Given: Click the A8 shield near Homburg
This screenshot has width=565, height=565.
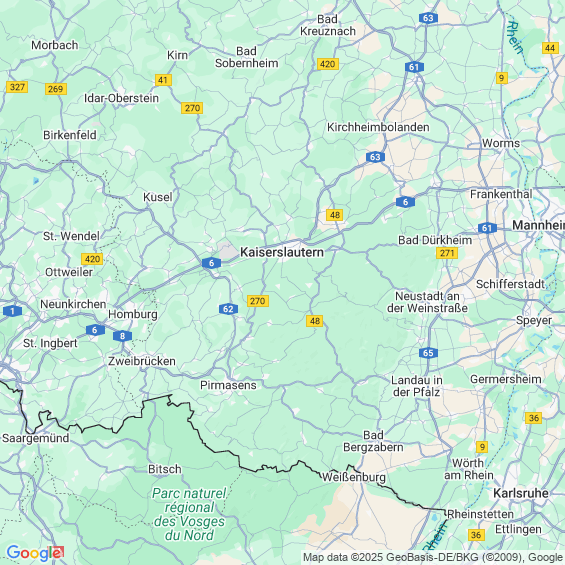Looking at the screenshot, I should click(x=122, y=336).
